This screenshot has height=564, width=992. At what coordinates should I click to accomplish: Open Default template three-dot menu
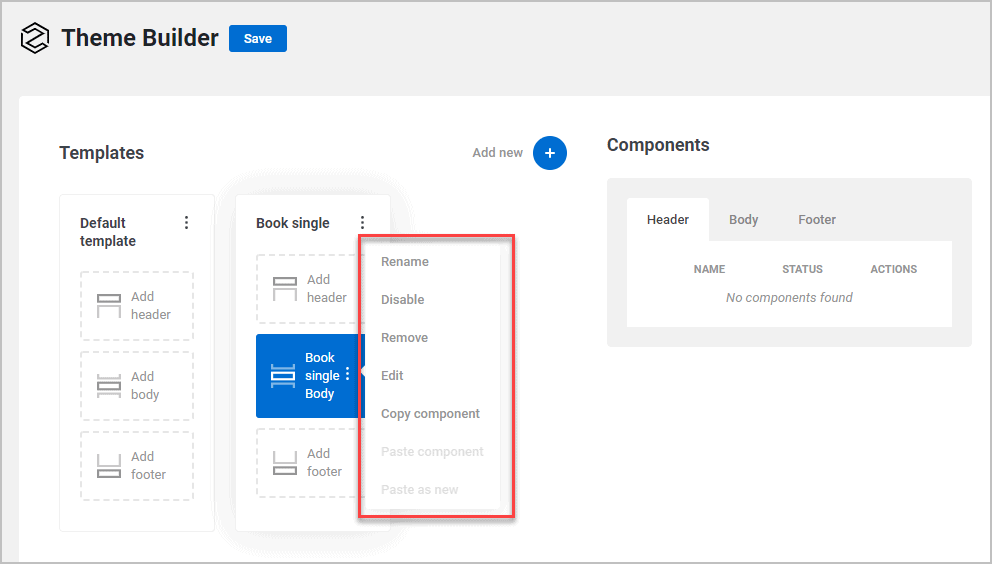click(186, 223)
